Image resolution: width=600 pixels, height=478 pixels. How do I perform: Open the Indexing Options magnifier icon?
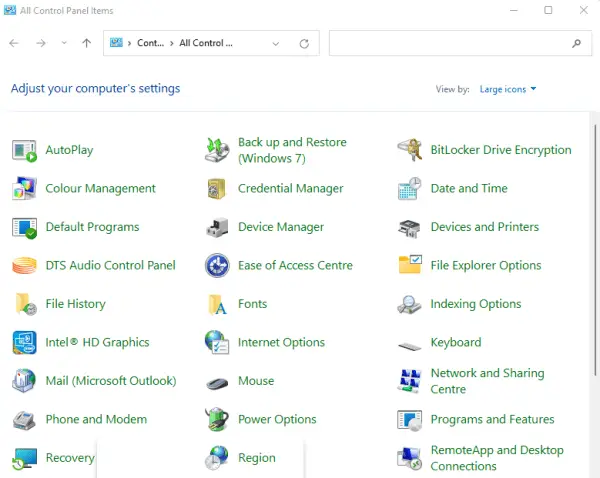pos(409,305)
